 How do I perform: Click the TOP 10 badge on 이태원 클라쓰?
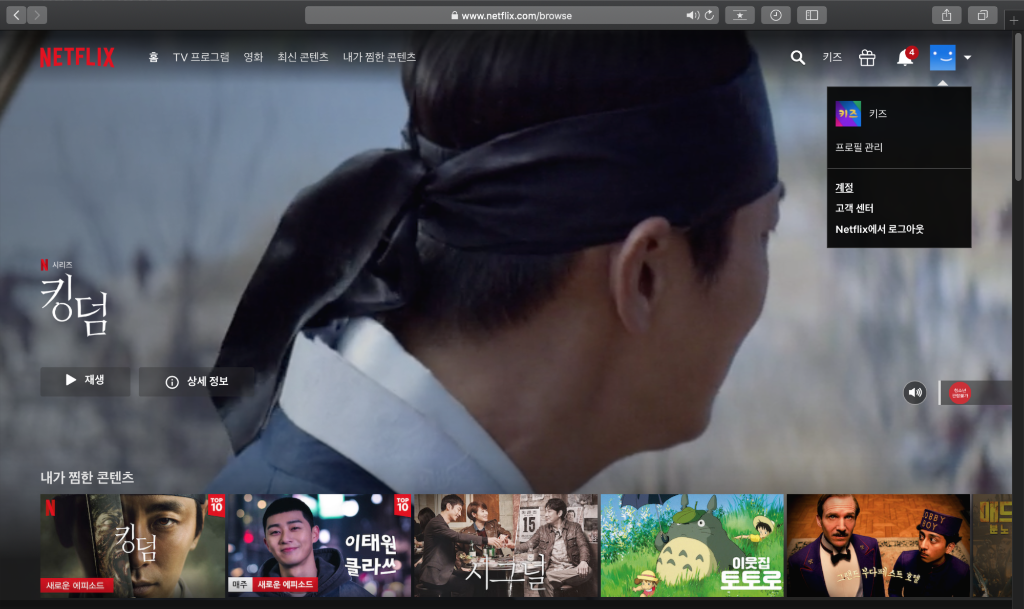(x=402, y=505)
